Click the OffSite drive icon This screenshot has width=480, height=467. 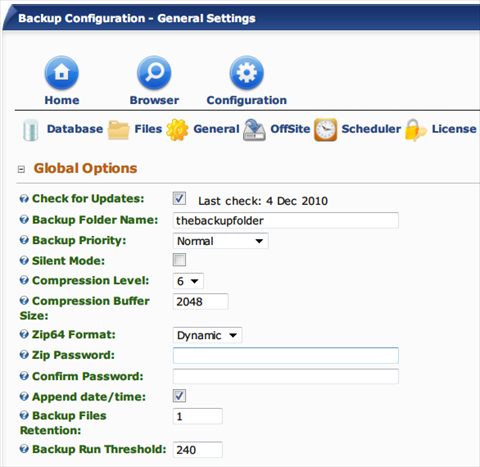point(254,130)
